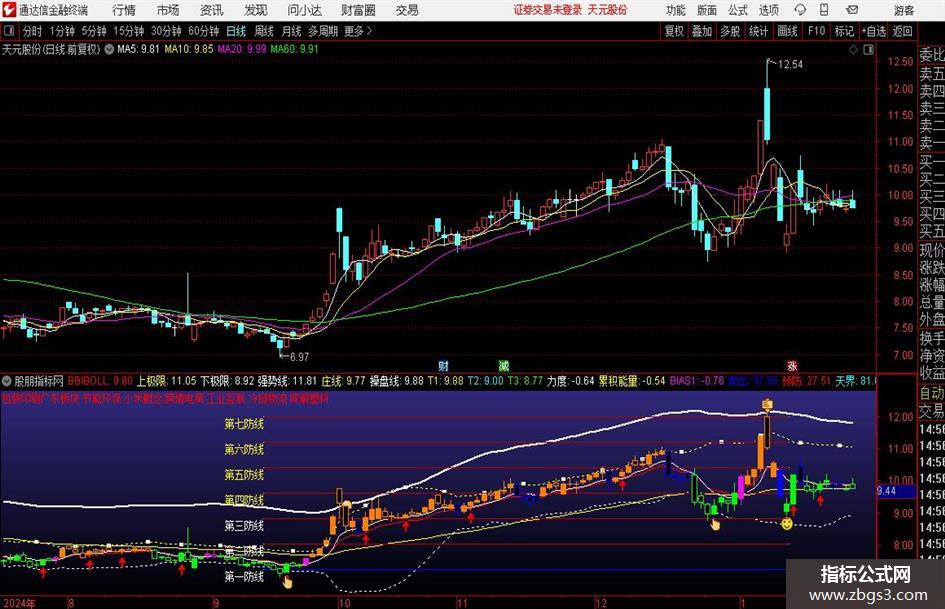Open the 多周期 multi-period view
The width and height of the screenshot is (945, 609).
pos(323,31)
